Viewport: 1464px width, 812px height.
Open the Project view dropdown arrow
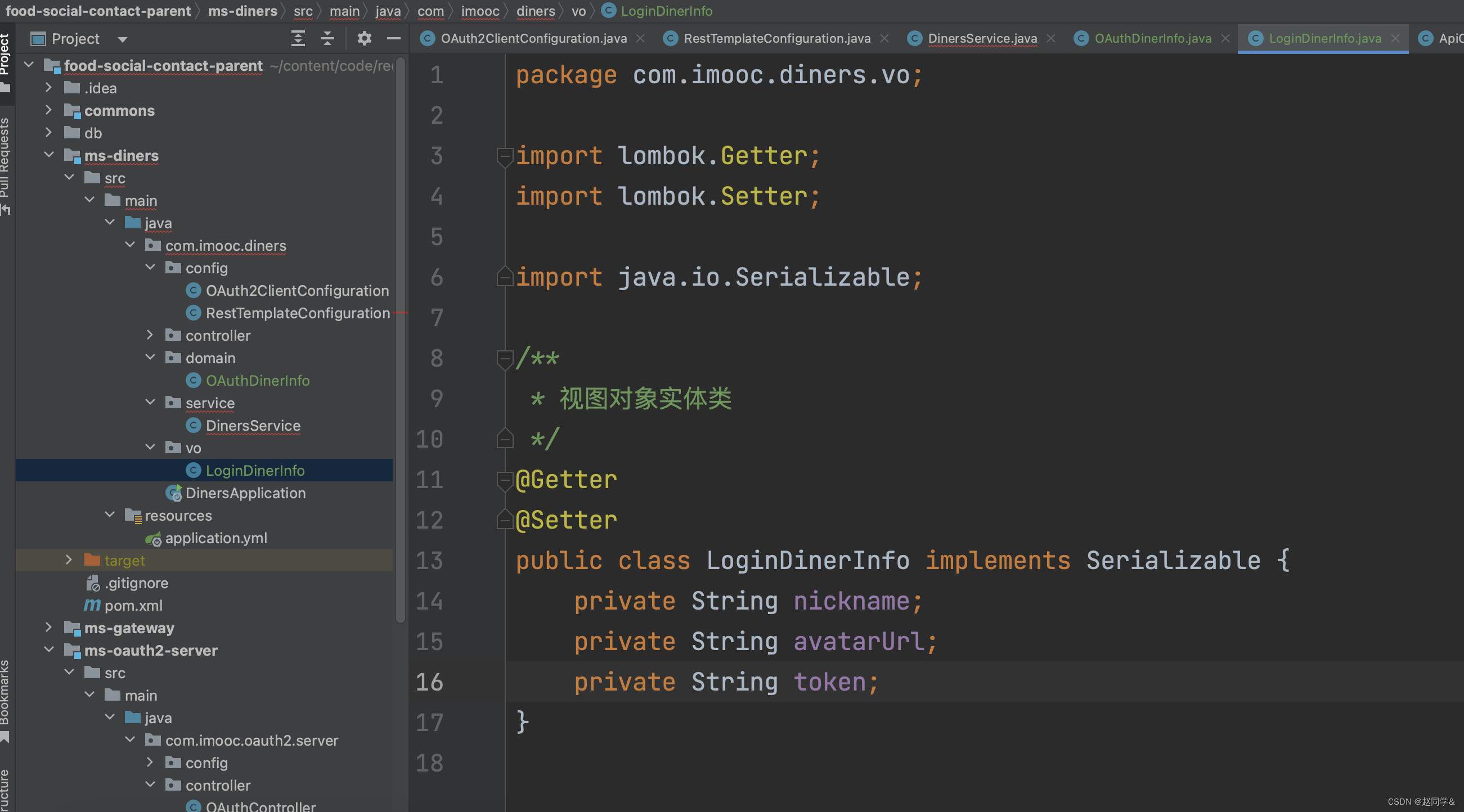tap(122, 39)
